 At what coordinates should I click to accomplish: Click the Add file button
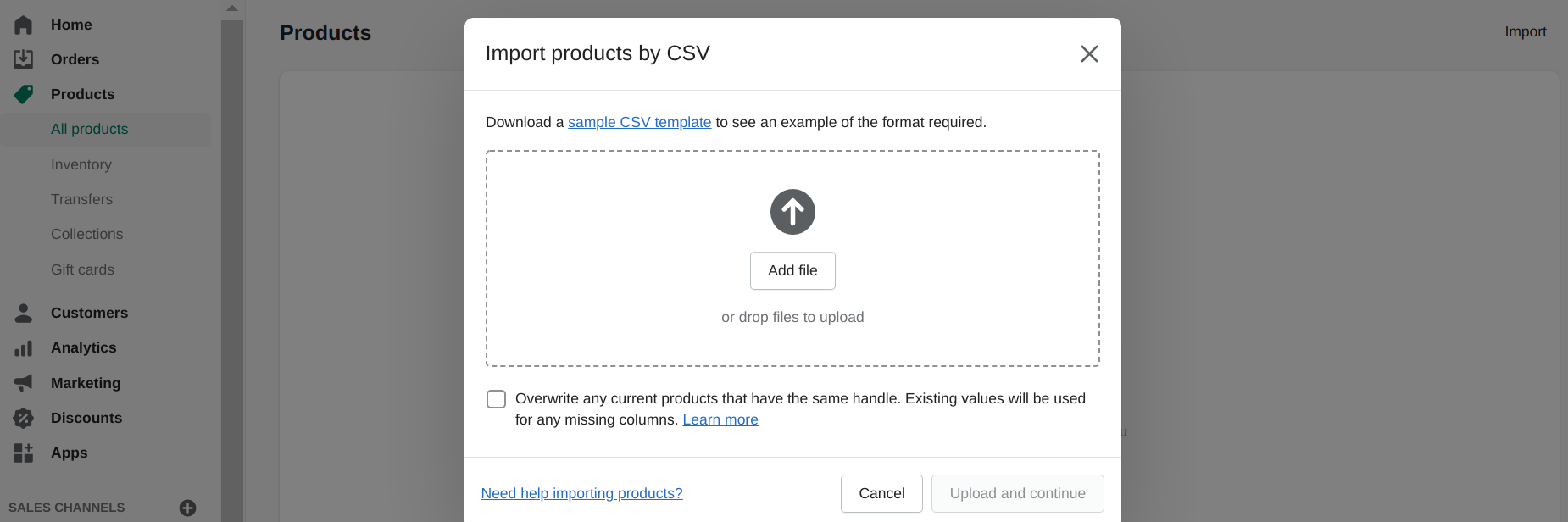click(792, 270)
